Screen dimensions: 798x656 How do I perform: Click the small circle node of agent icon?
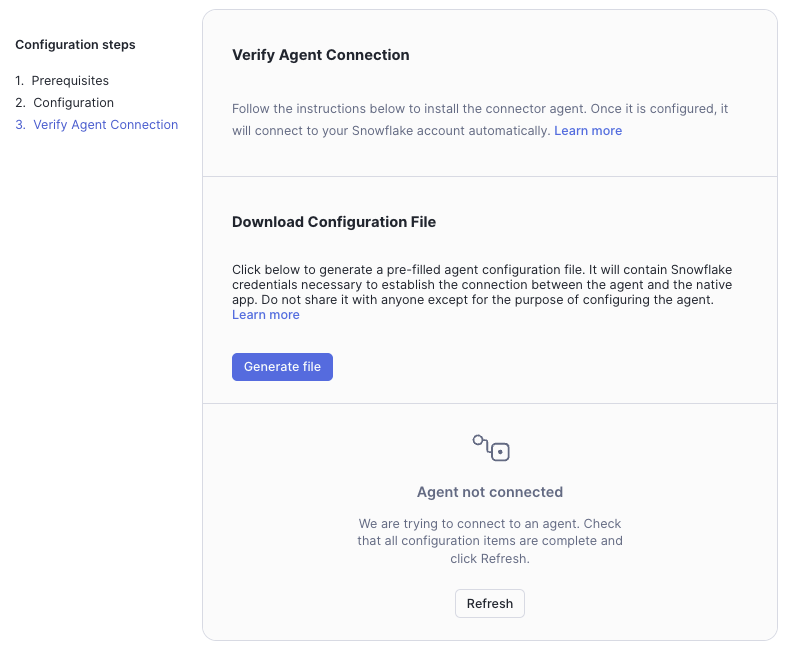(479, 439)
